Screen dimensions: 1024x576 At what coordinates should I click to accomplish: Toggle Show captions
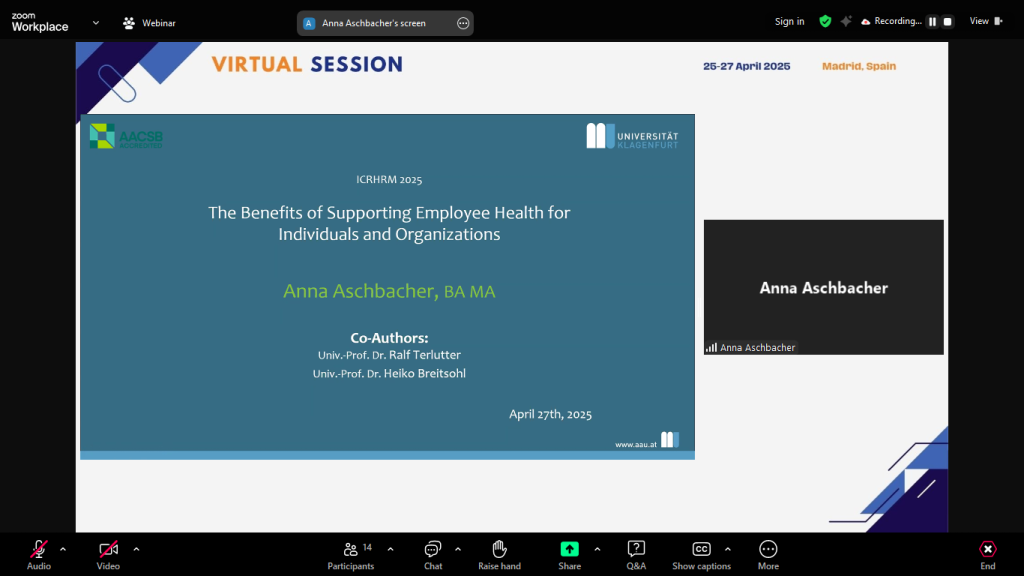tap(701, 549)
